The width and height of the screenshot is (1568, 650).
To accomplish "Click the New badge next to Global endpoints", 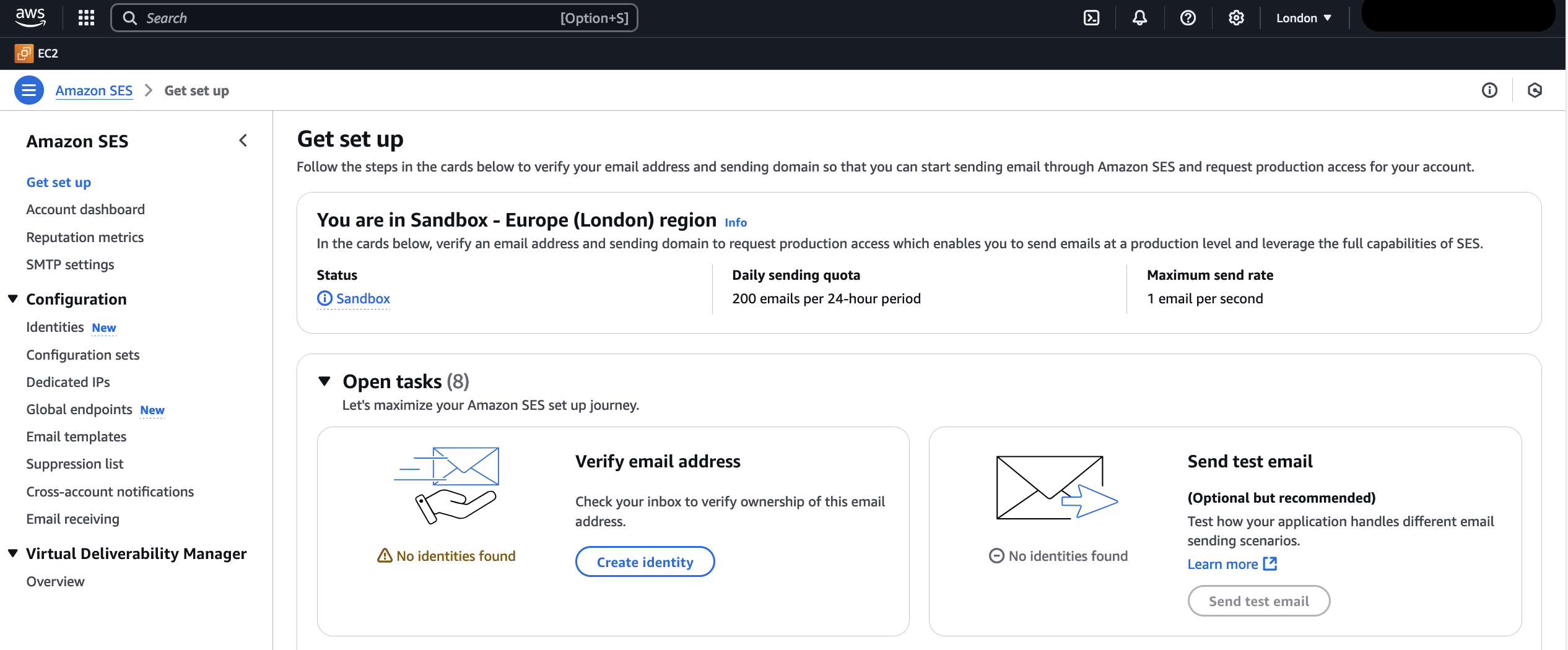I will tap(152, 410).
